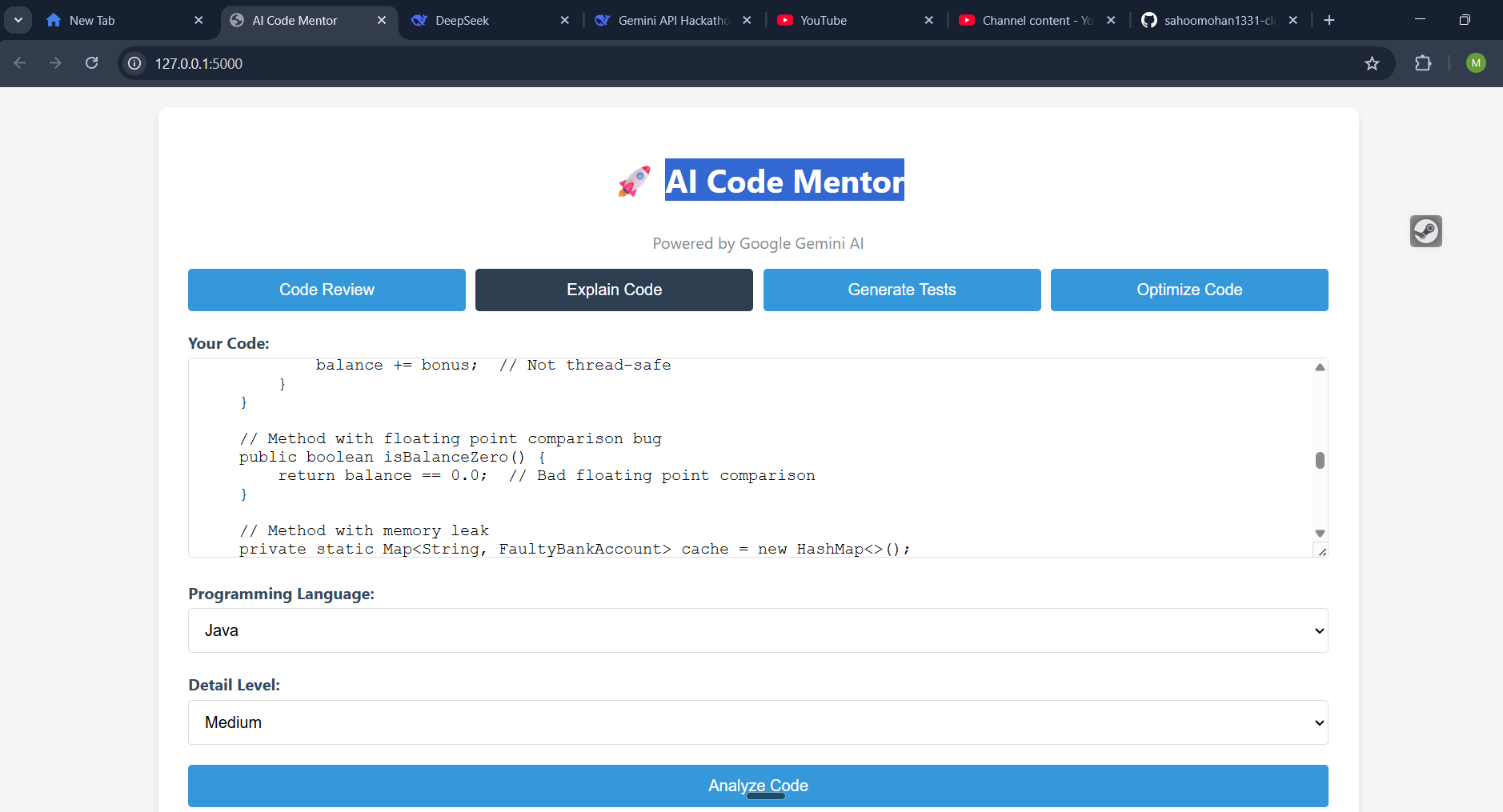
Task: Click the textarea resize handle
Action: pyautogui.click(x=1322, y=551)
